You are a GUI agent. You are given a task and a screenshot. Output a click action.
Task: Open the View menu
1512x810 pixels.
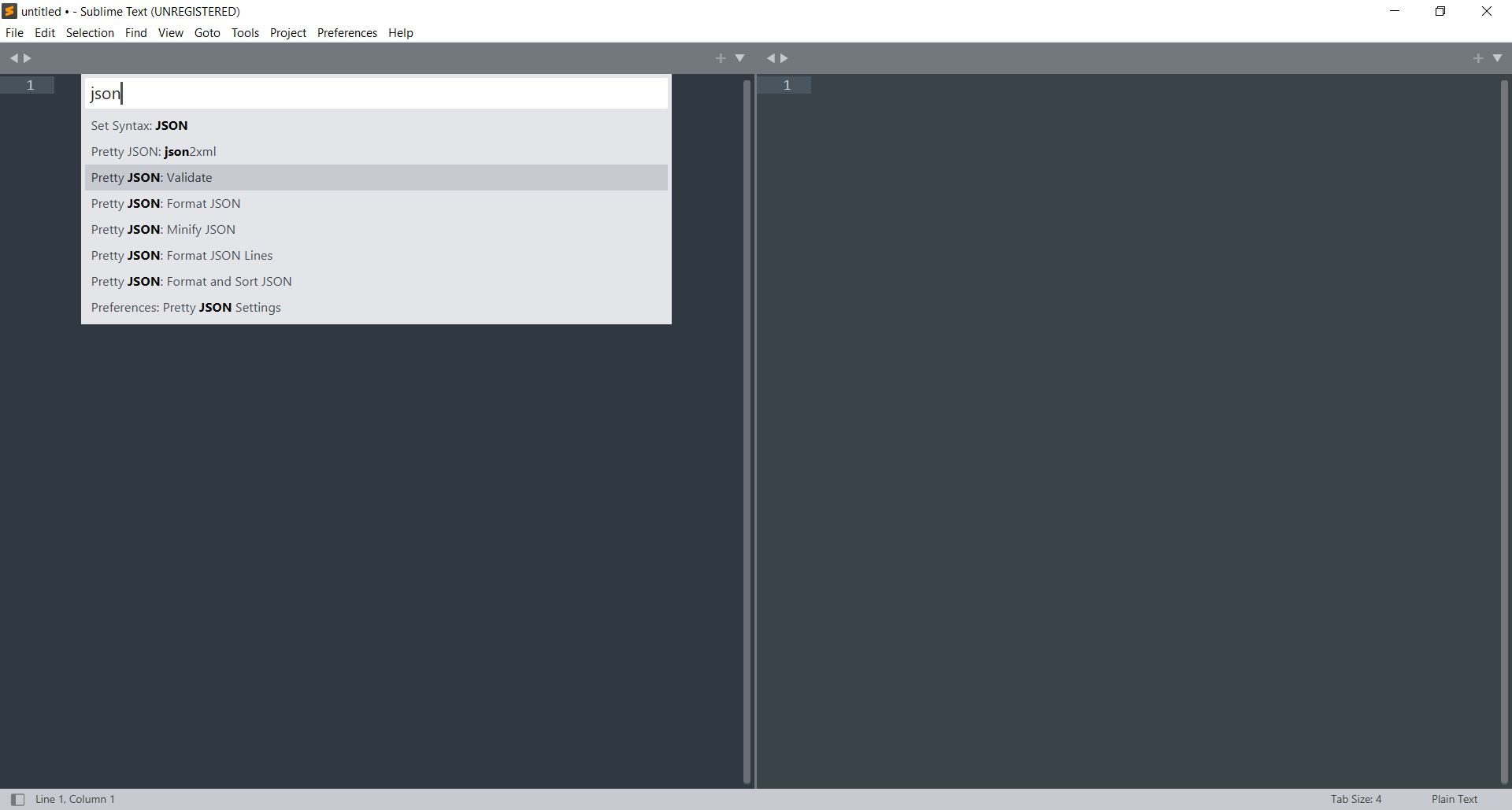pos(170,32)
